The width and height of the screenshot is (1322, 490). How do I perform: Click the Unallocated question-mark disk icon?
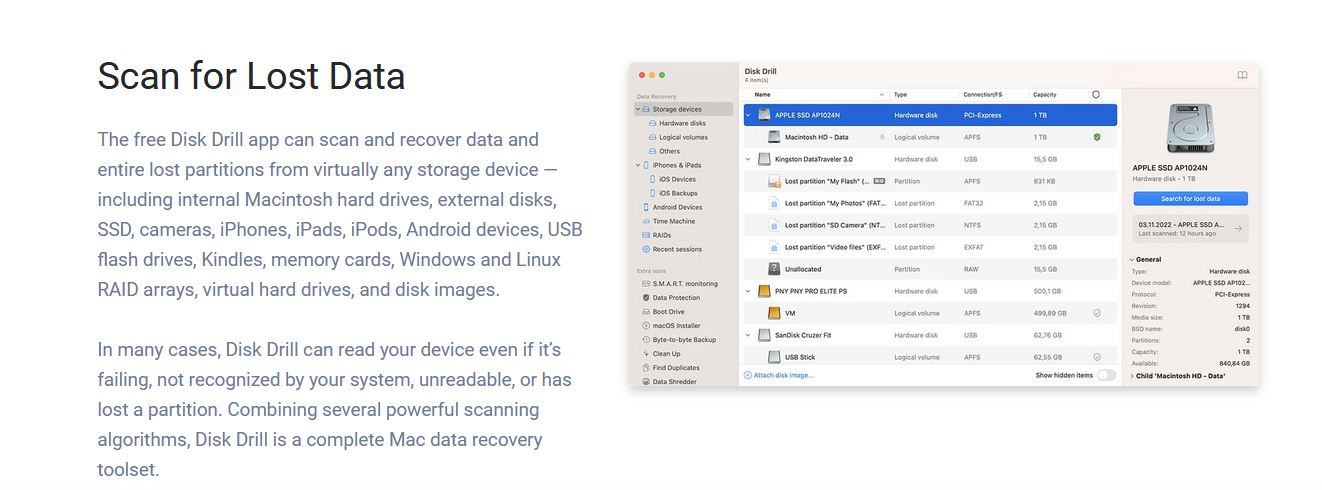[x=774, y=269]
